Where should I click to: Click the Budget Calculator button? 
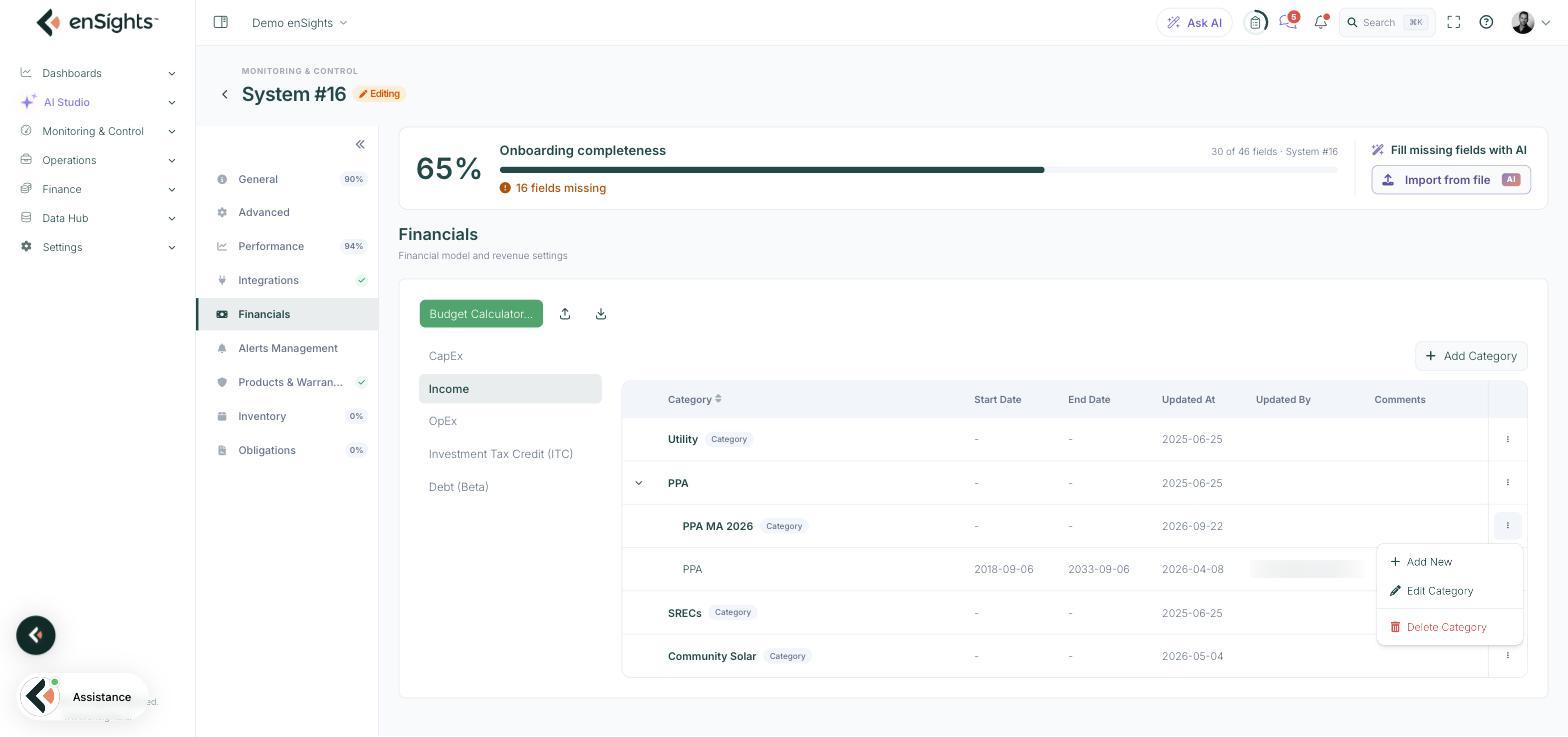click(481, 314)
